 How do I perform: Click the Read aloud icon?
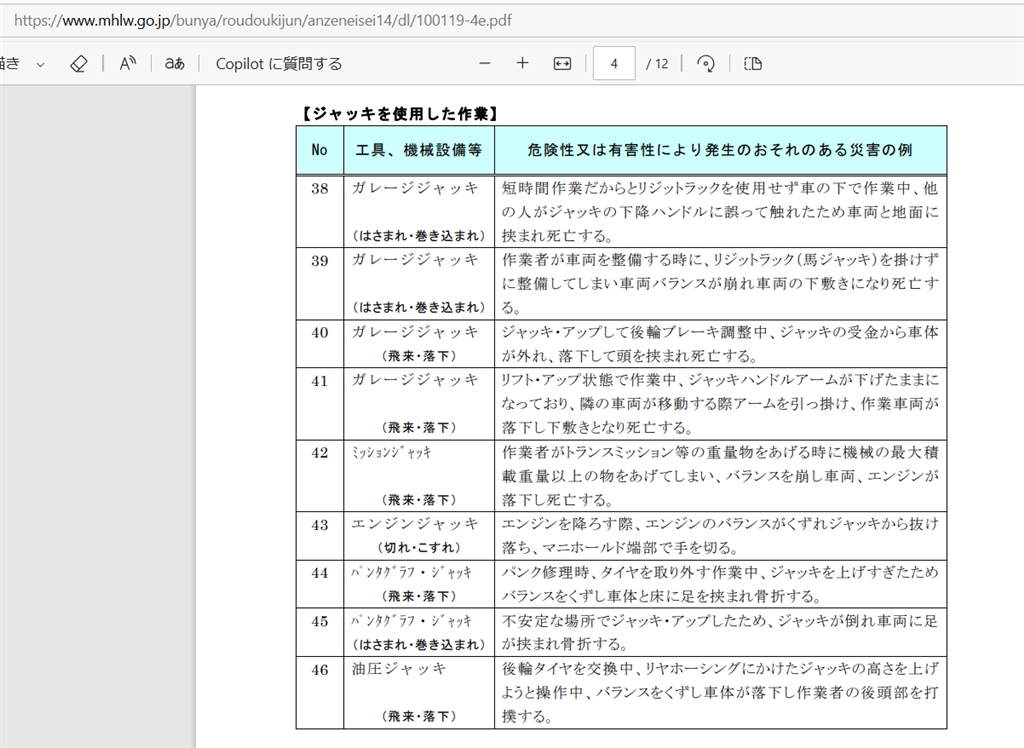point(127,63)
